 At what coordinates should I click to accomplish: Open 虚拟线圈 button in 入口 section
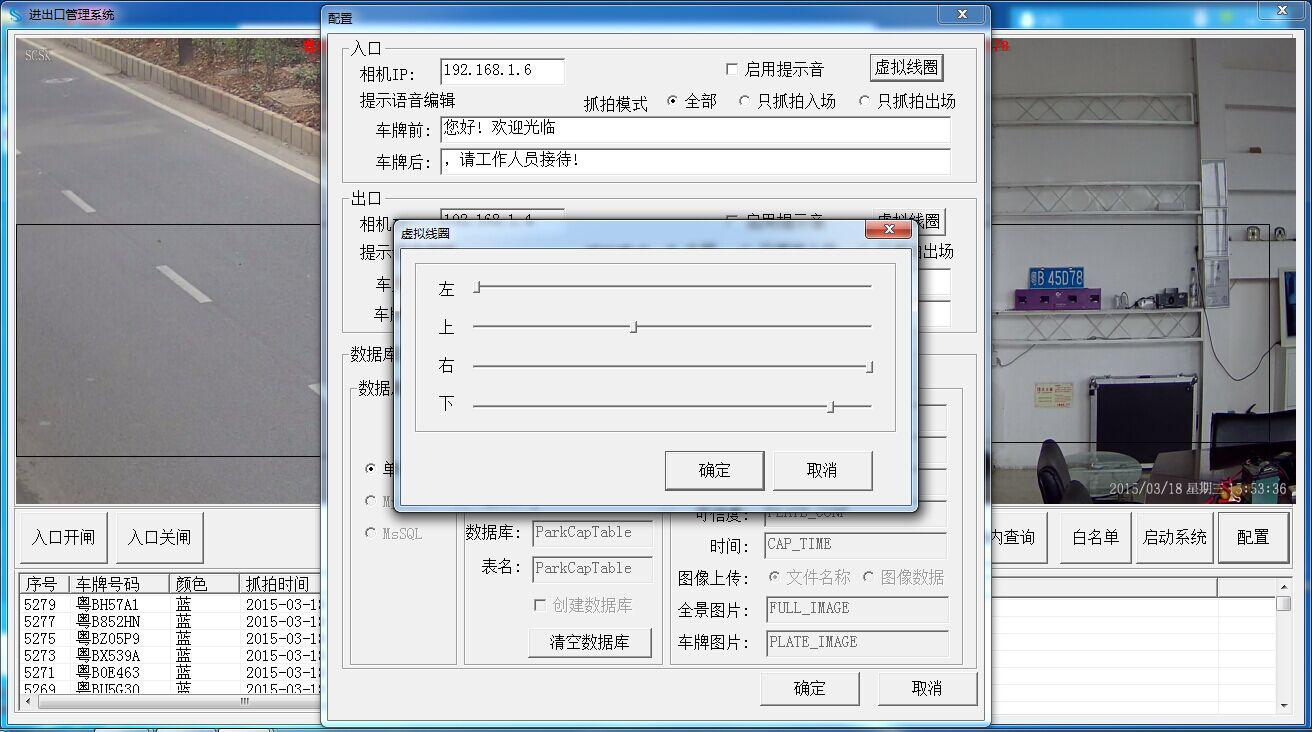[907, 68]
